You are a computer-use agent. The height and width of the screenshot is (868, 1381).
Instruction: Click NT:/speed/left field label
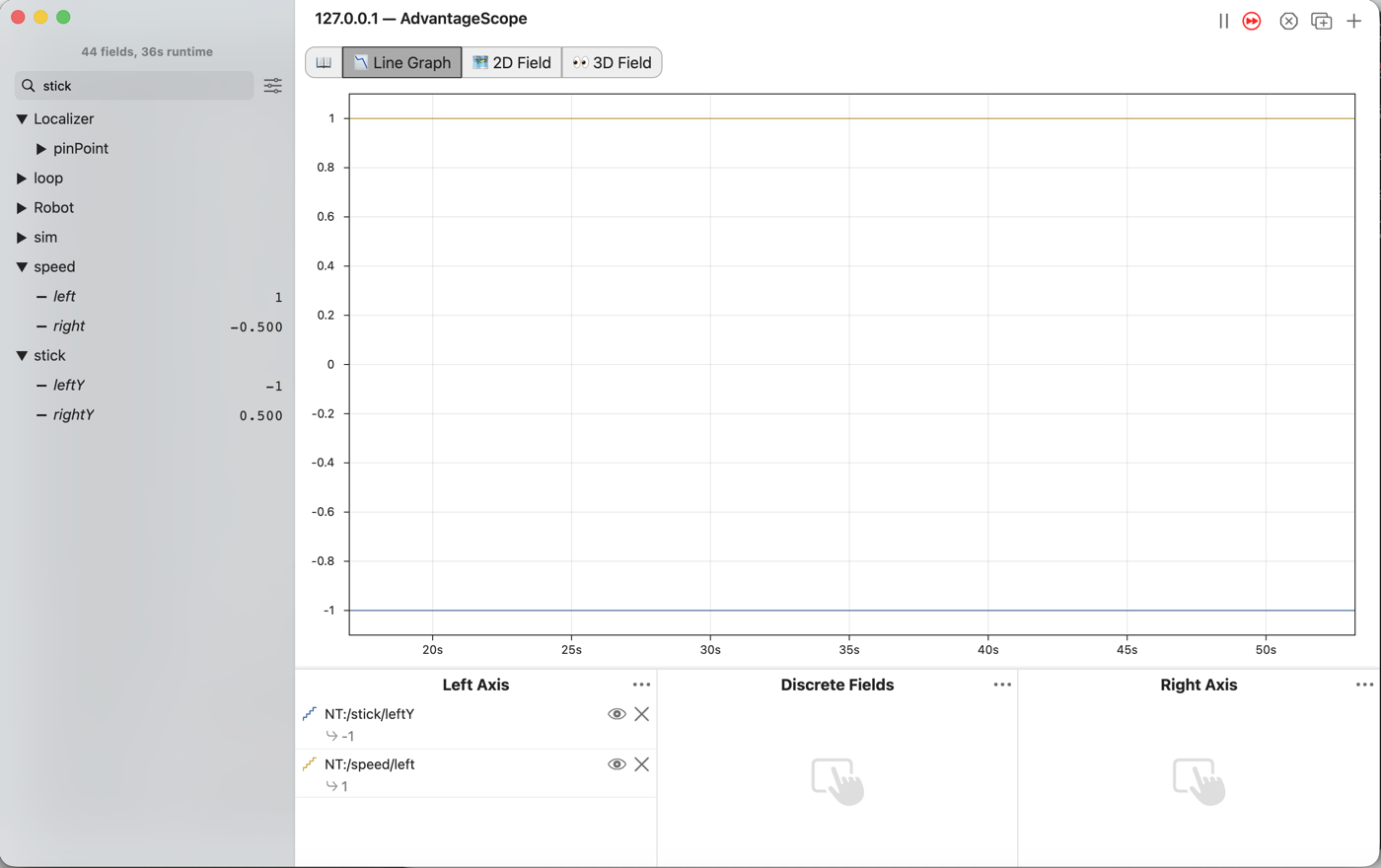coord(370,764)
